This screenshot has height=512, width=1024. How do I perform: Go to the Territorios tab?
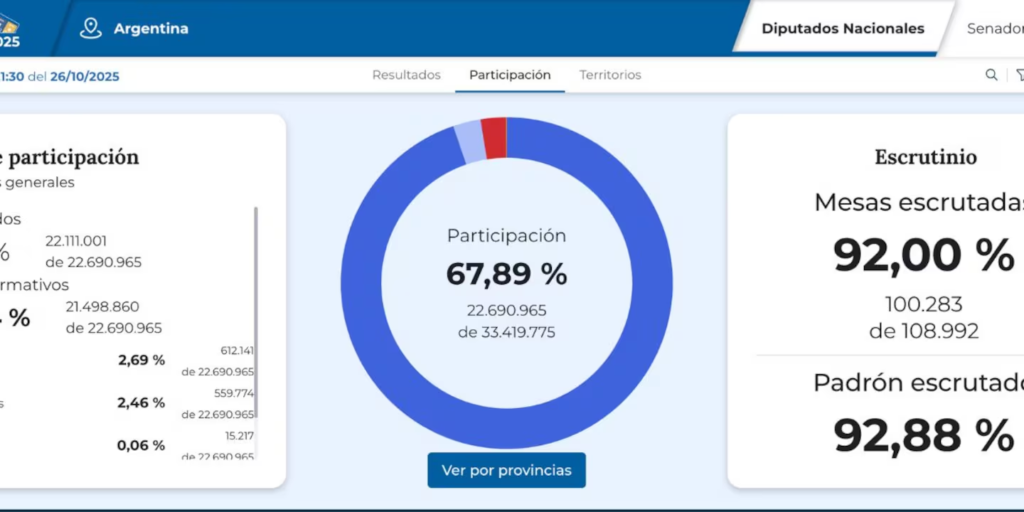[x=610, y=75]
